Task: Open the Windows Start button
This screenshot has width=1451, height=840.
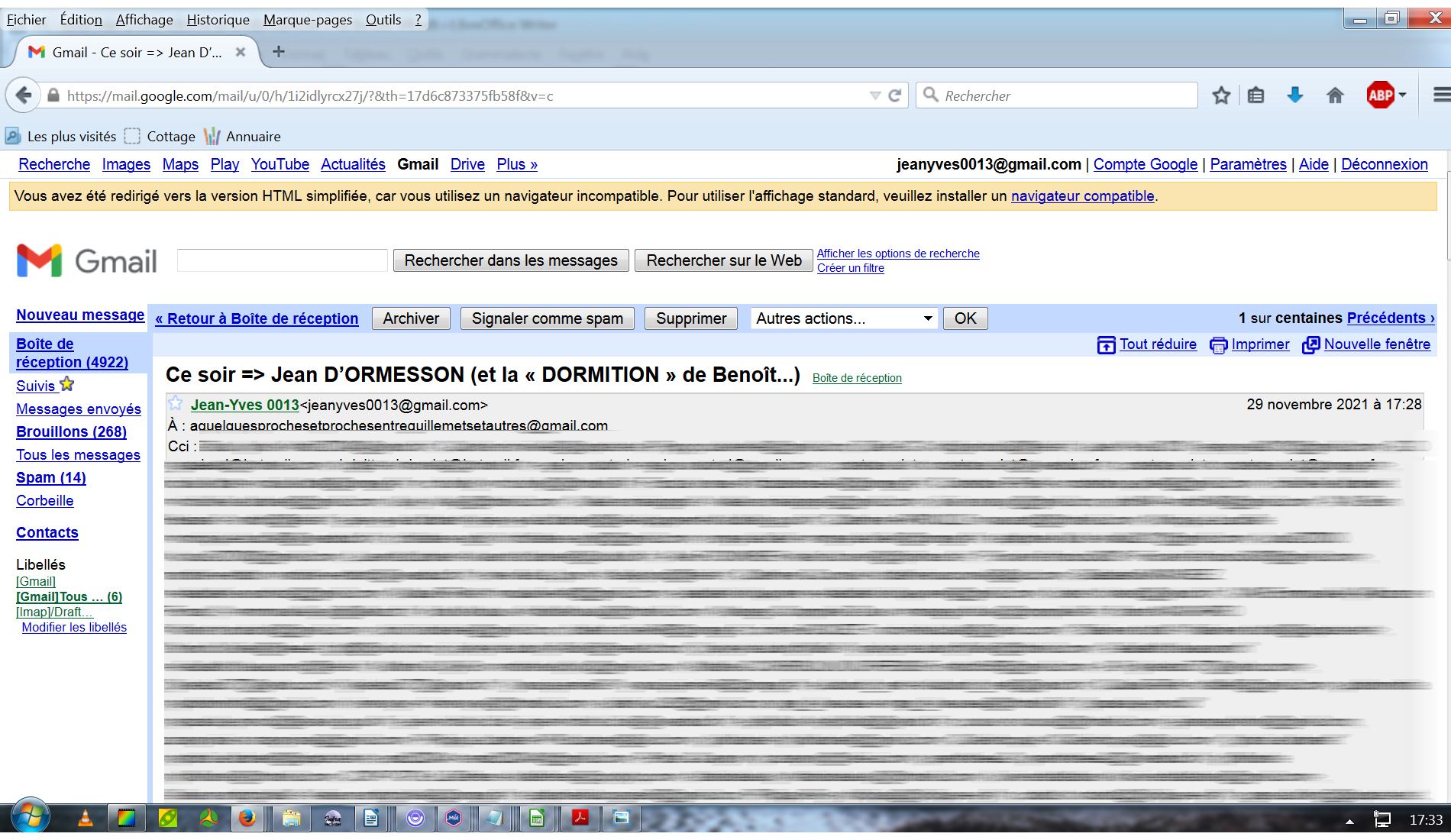Action: coord(30,817)
